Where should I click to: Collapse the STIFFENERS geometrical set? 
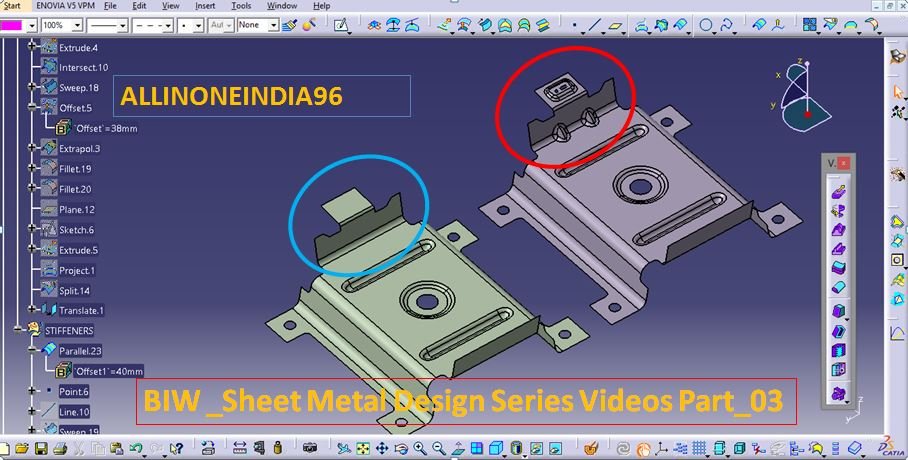coord(18,330)
